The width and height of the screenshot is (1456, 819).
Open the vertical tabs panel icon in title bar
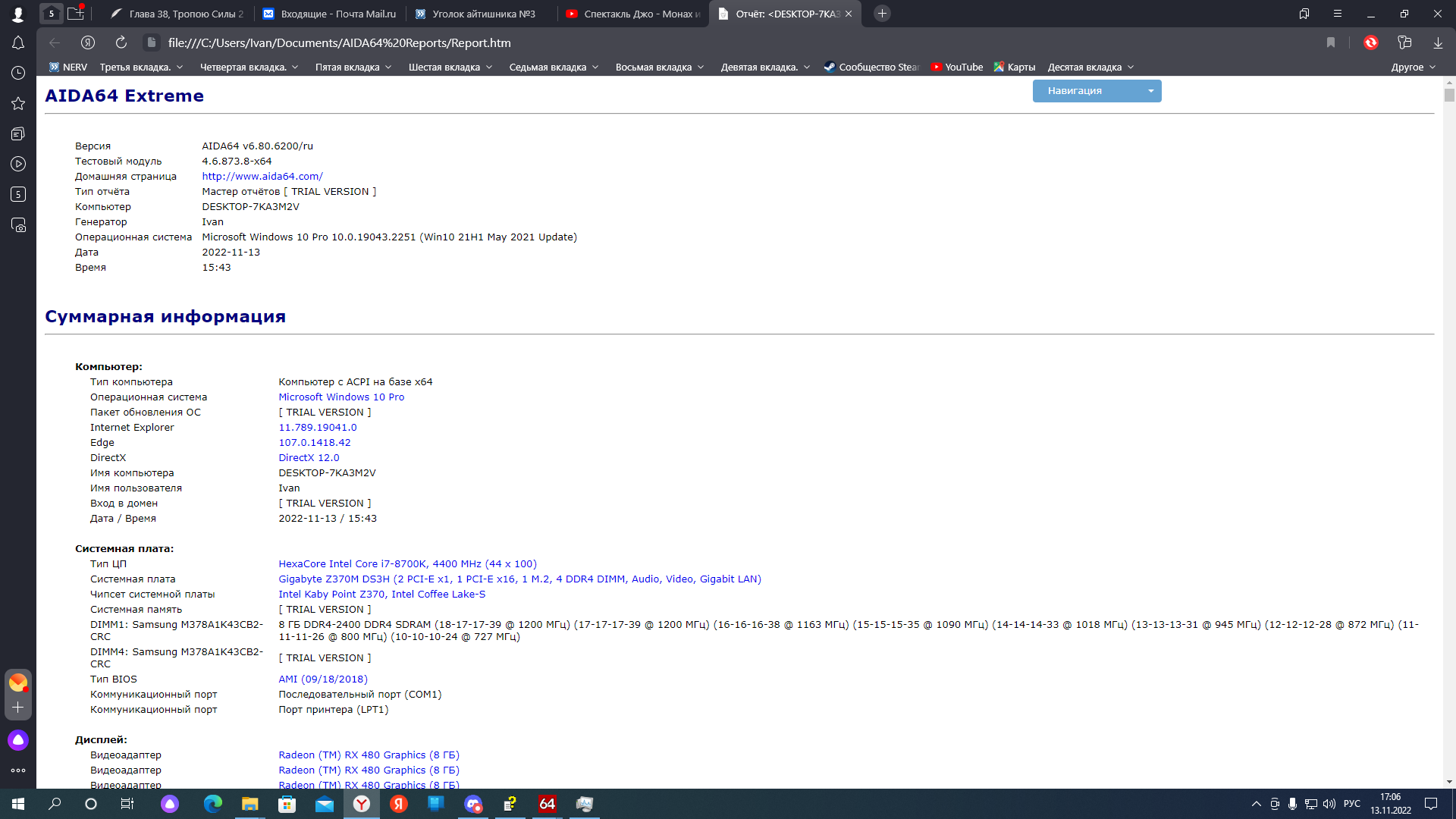click(1304, 14)
